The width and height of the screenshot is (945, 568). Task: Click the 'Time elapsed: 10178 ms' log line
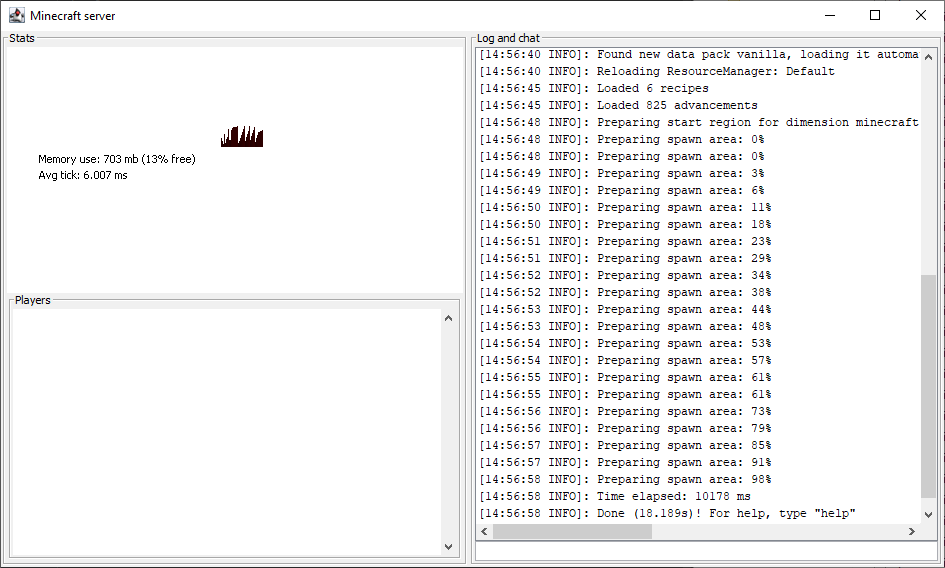(615, 496)
